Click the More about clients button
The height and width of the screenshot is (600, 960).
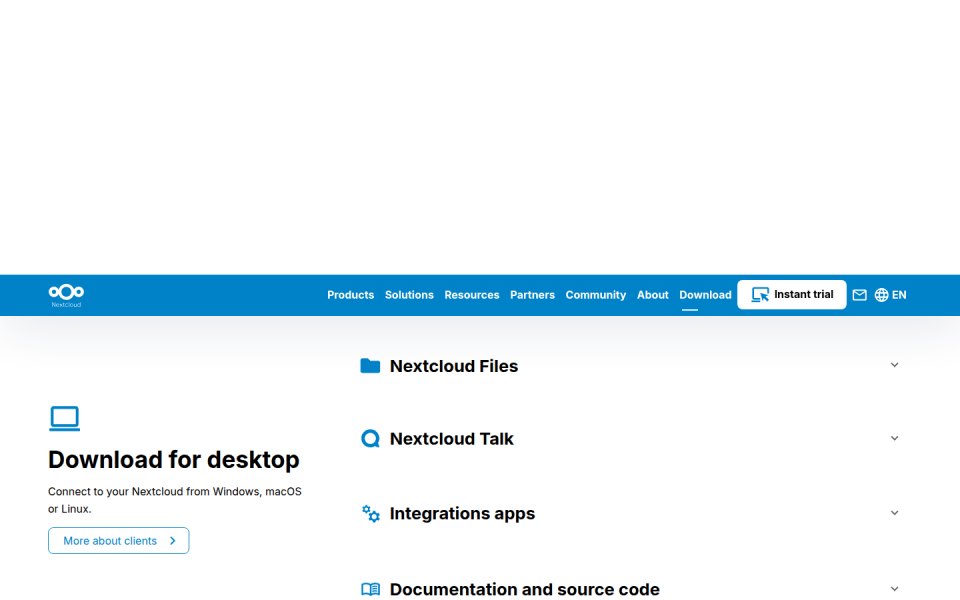point(119,541)
